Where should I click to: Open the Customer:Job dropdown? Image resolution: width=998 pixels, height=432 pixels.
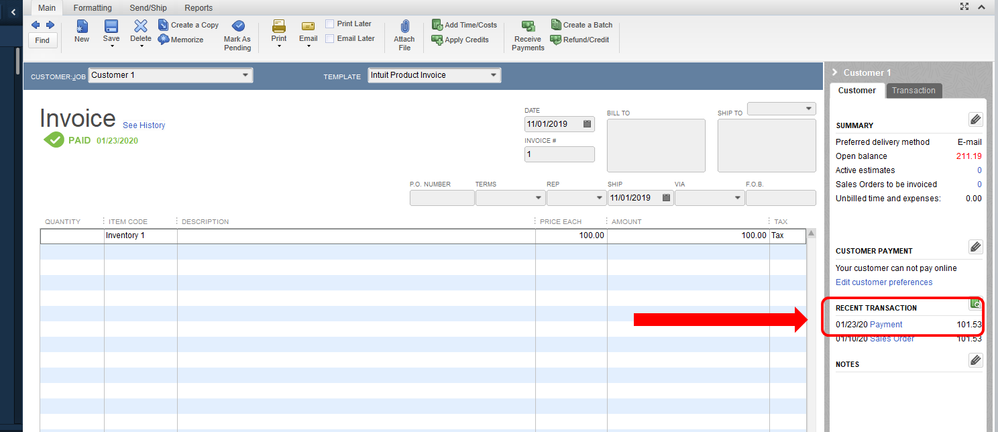click(x=246, y=75)
